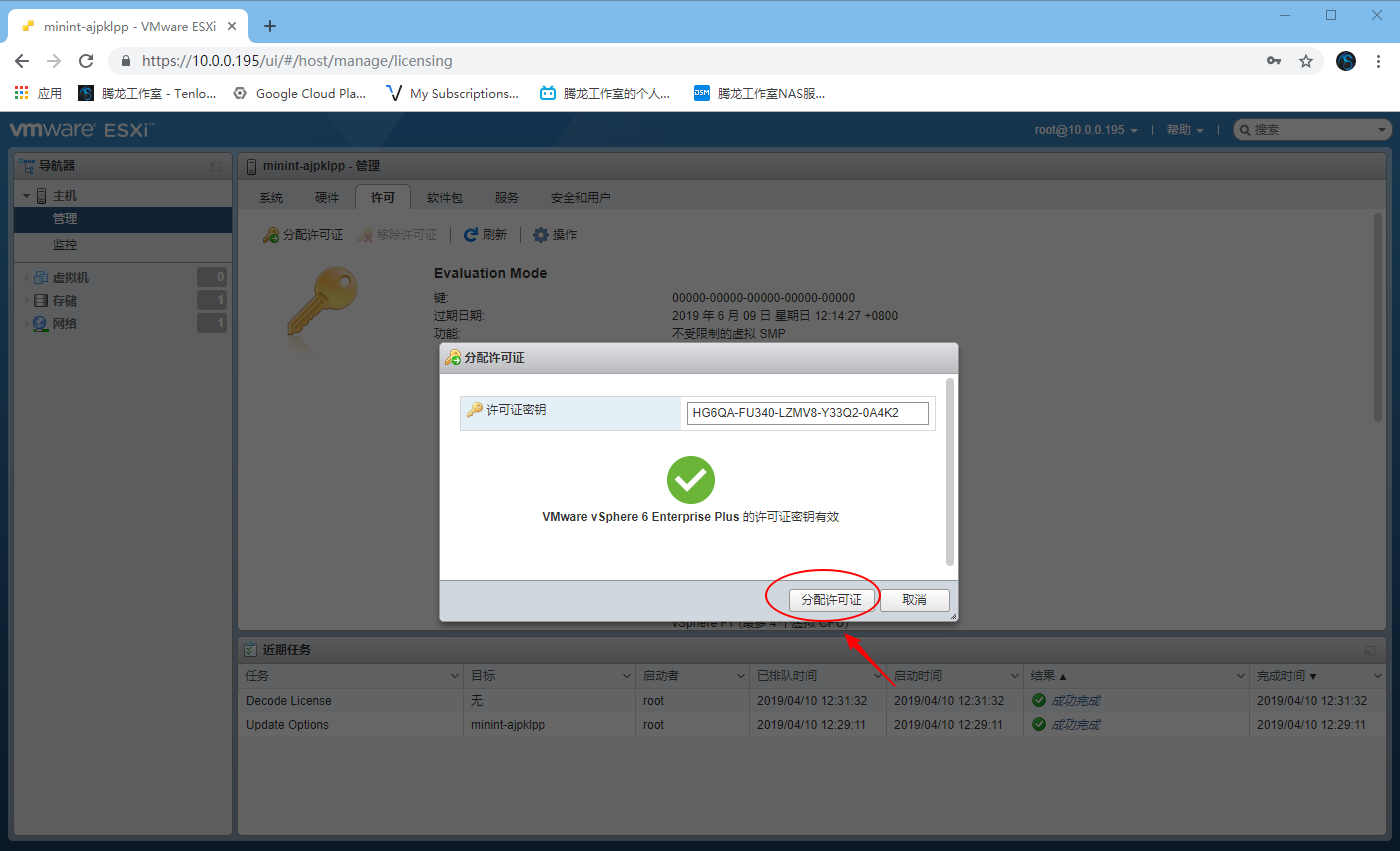1400x851 pixels.
Task: Expand the Virtual Machines (虚拟机) tree node
Action: tap(27, 277)
